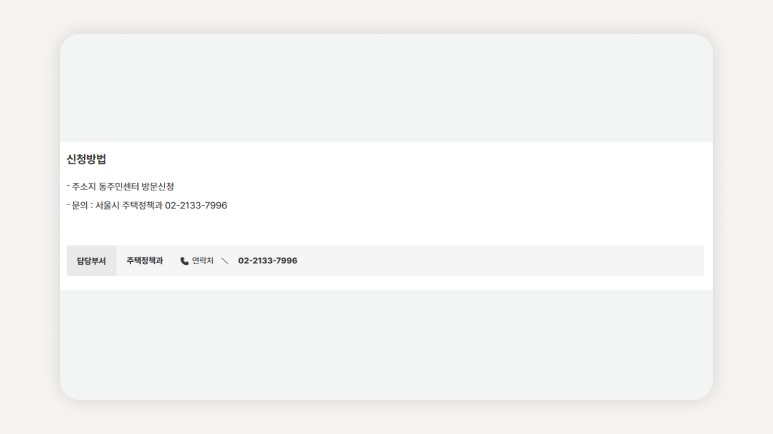Screen dimensions: 773x434
Task: Click the 연락처 label in contact bar
Action: click(203, 260)
